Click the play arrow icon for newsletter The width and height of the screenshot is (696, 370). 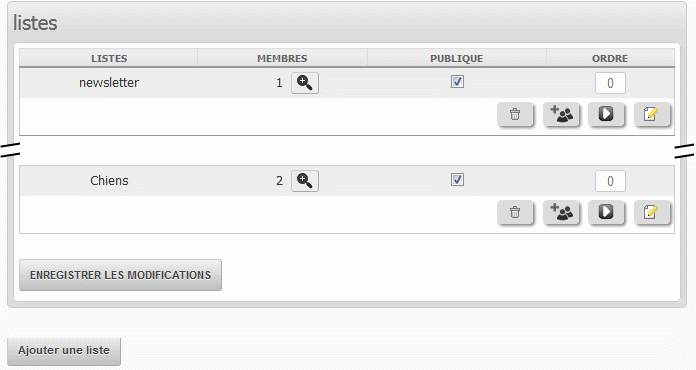[x=606, y=114]
